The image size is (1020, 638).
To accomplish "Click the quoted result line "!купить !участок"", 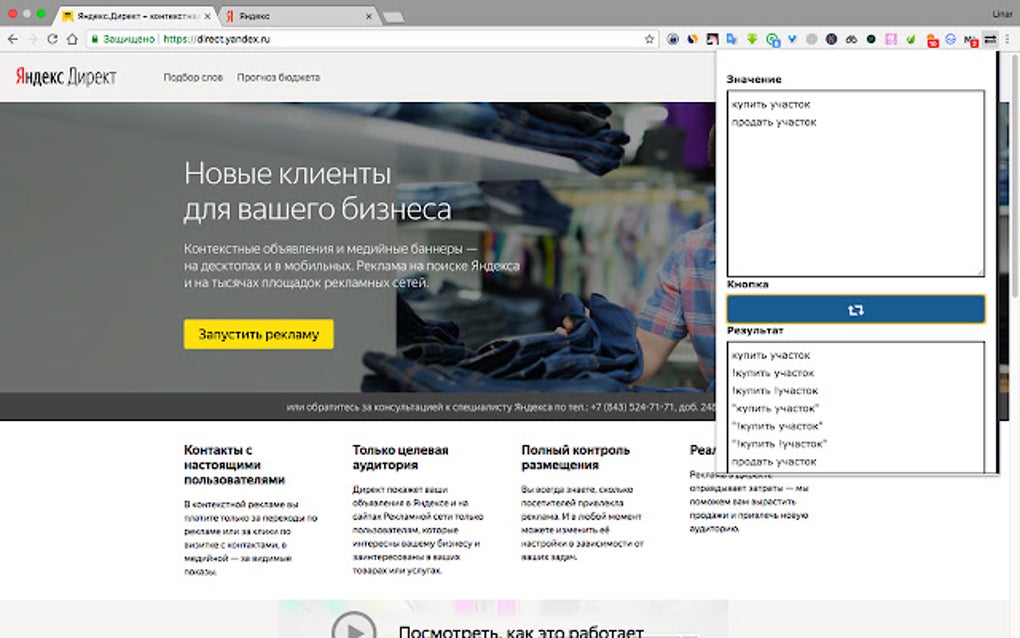I will pos(779,444).
